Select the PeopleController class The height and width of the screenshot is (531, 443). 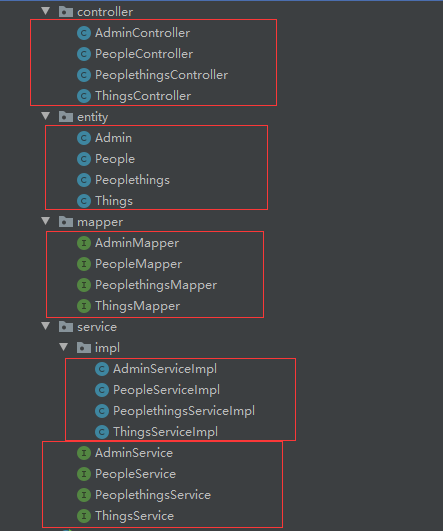click(x=144, y=54)
